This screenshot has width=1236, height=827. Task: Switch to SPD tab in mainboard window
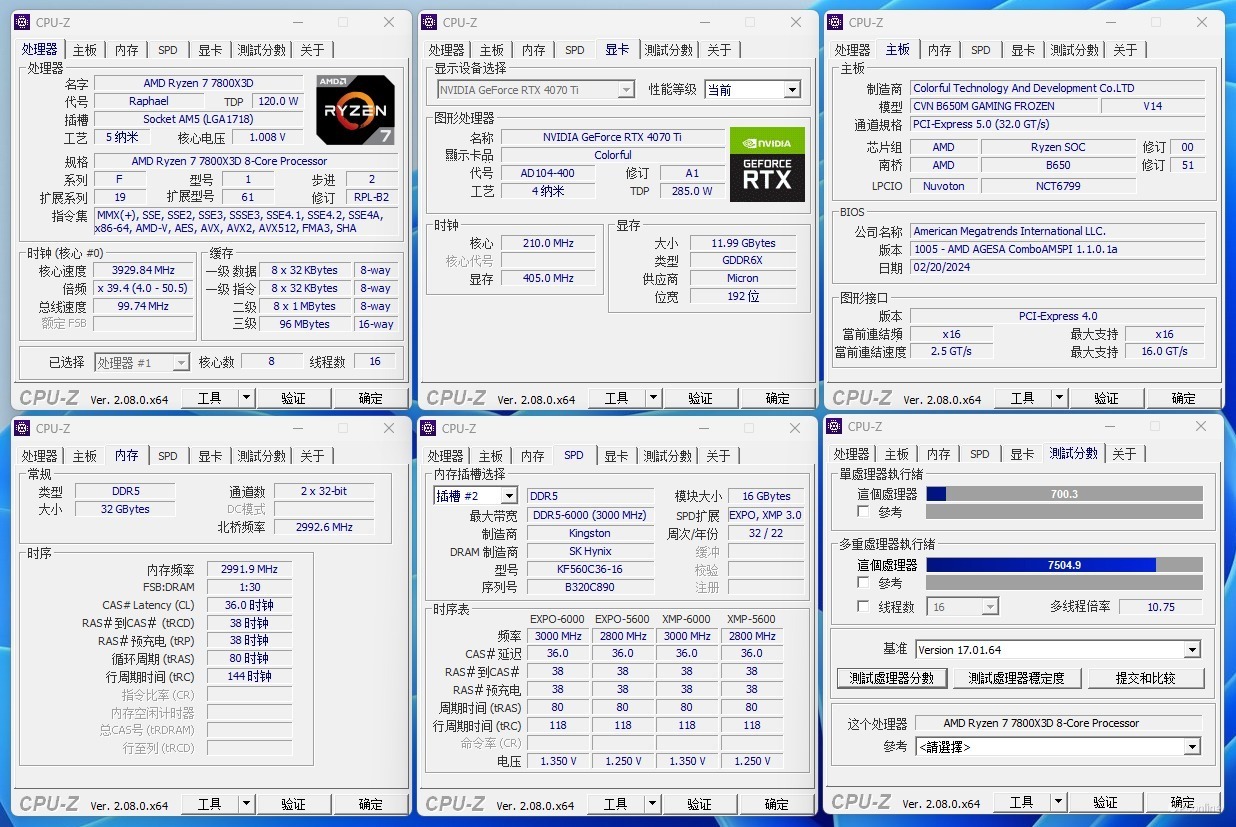(x=981, y=50)
